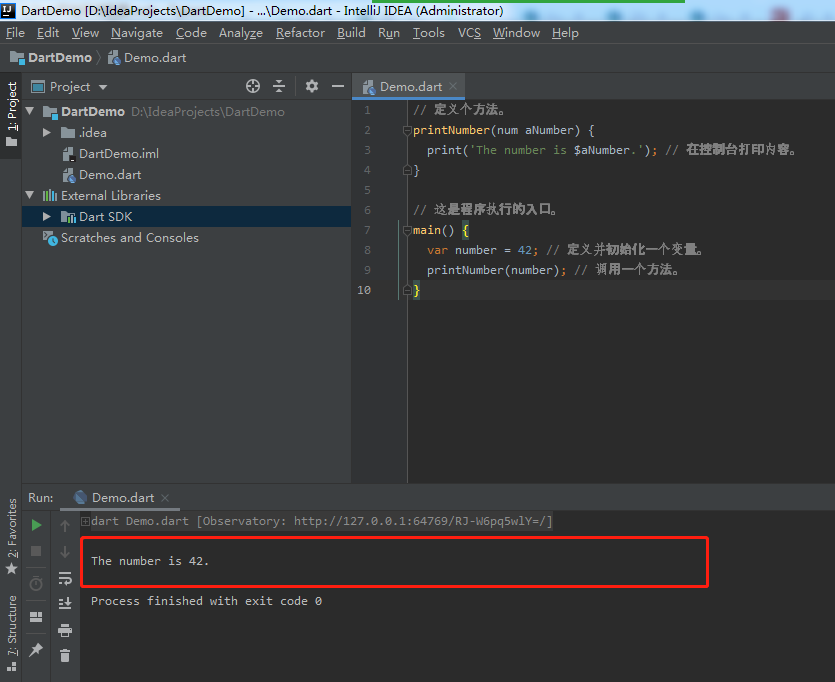Viewport: 835px width, 682px height.
Task: Click the Locate/Scroll from Source crosshair icon
Action: 253,86
